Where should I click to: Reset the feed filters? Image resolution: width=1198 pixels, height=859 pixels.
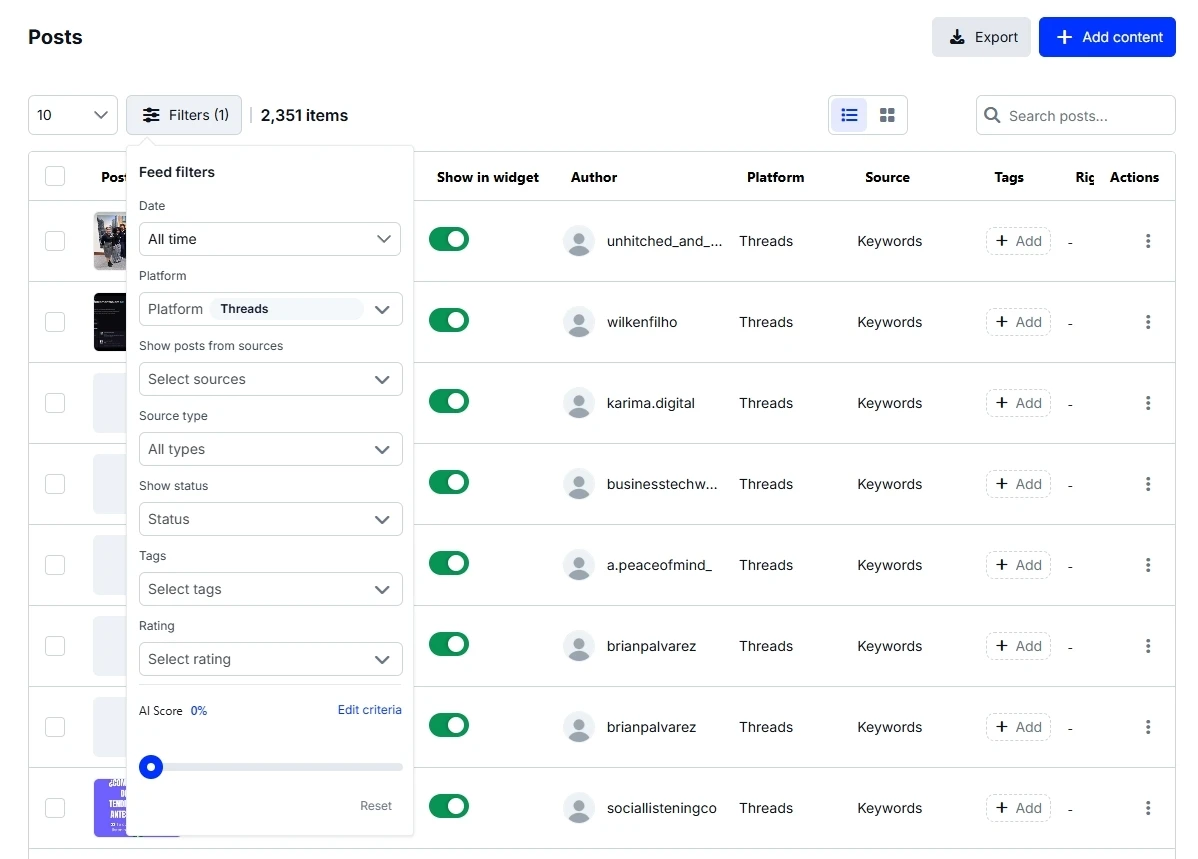[376, 806]
